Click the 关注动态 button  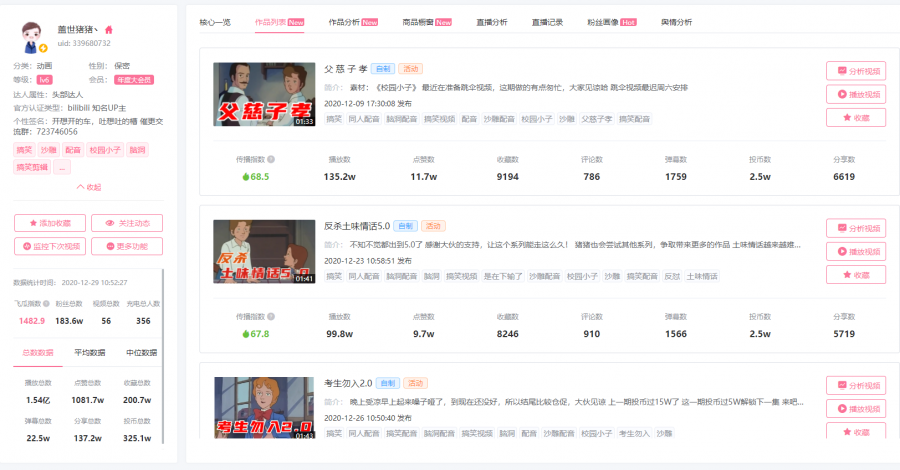126,223
